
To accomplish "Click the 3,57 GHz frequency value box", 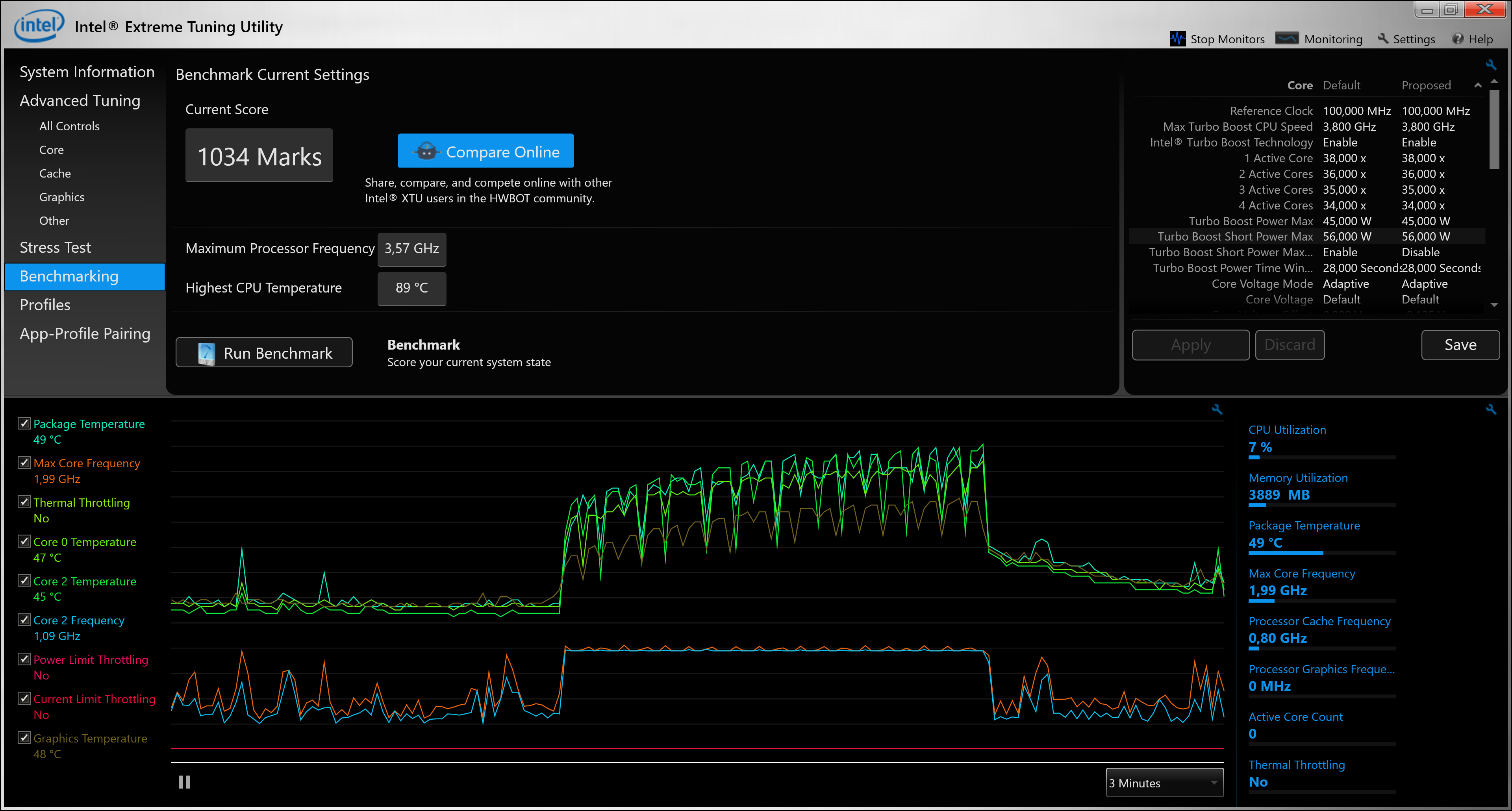I will click(x=411, y=249).
